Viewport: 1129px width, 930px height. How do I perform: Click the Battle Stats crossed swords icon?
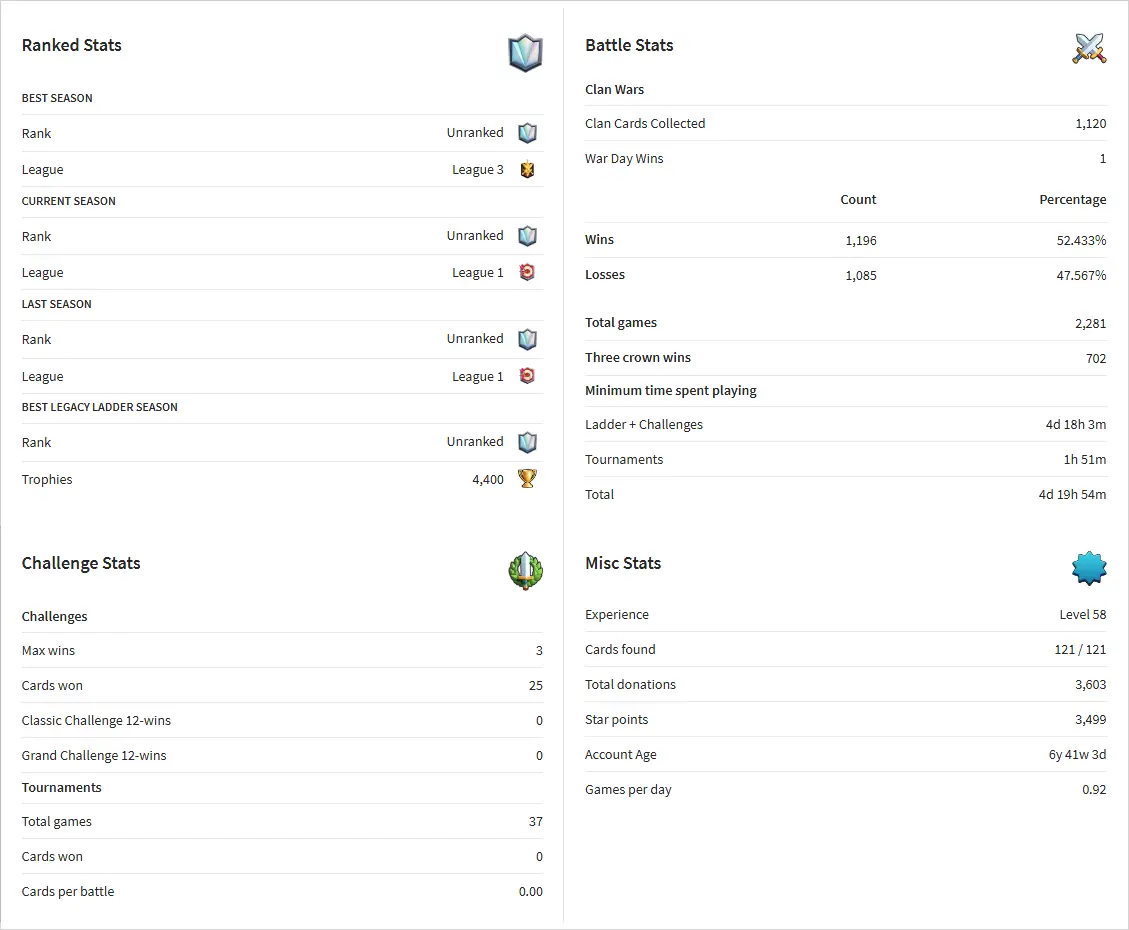pos(1089,48)
